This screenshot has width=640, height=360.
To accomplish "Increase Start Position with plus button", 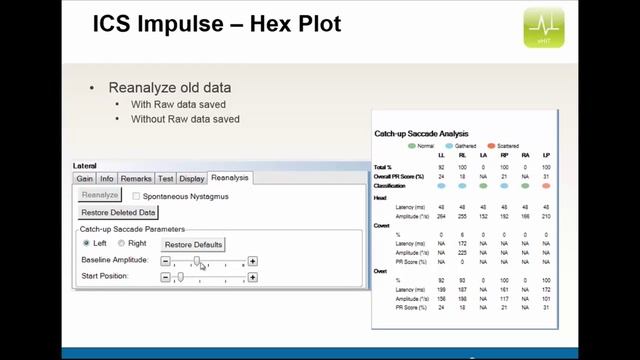I will (253, 277).
